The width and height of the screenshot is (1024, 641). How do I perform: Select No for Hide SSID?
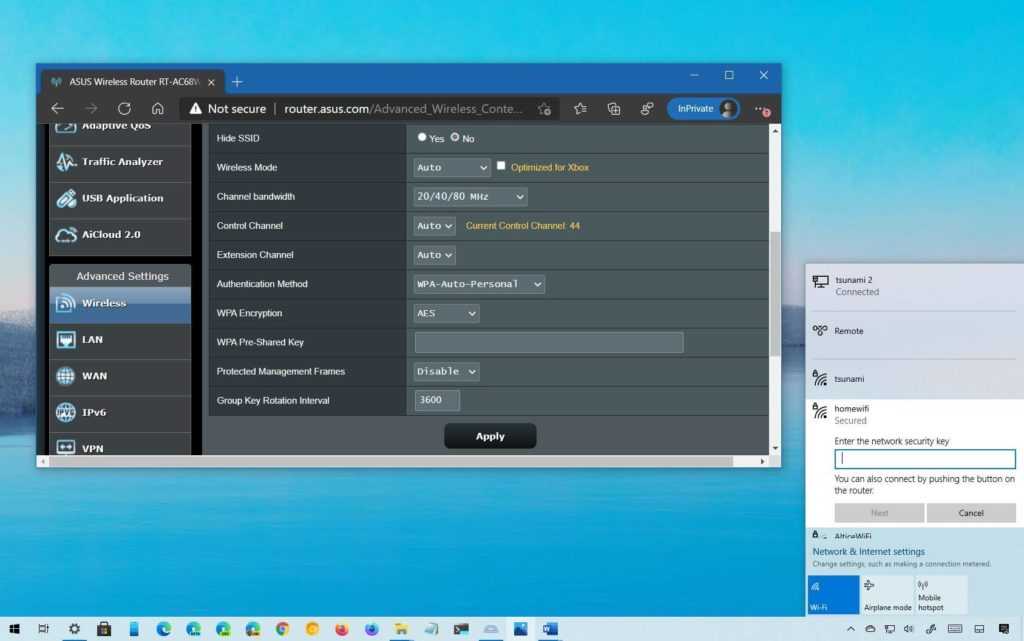(x=455, y=137)
